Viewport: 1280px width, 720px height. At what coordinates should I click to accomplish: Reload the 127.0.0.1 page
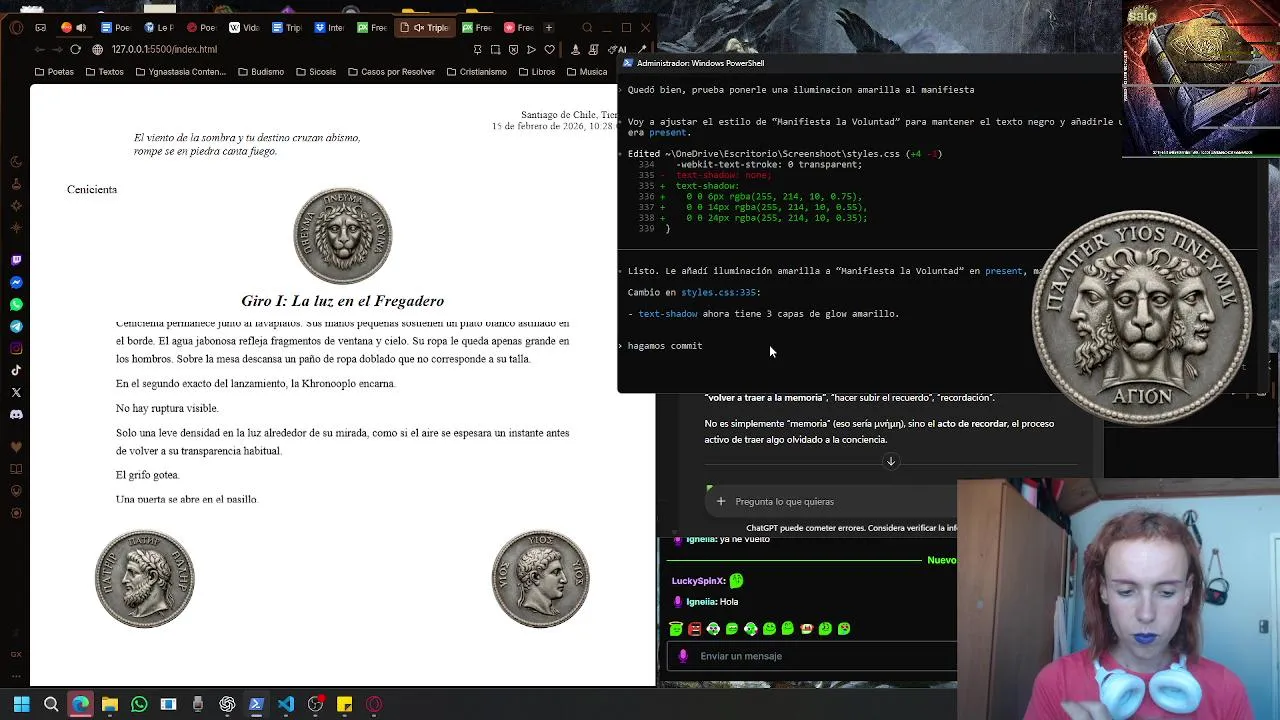pos(75,49)
